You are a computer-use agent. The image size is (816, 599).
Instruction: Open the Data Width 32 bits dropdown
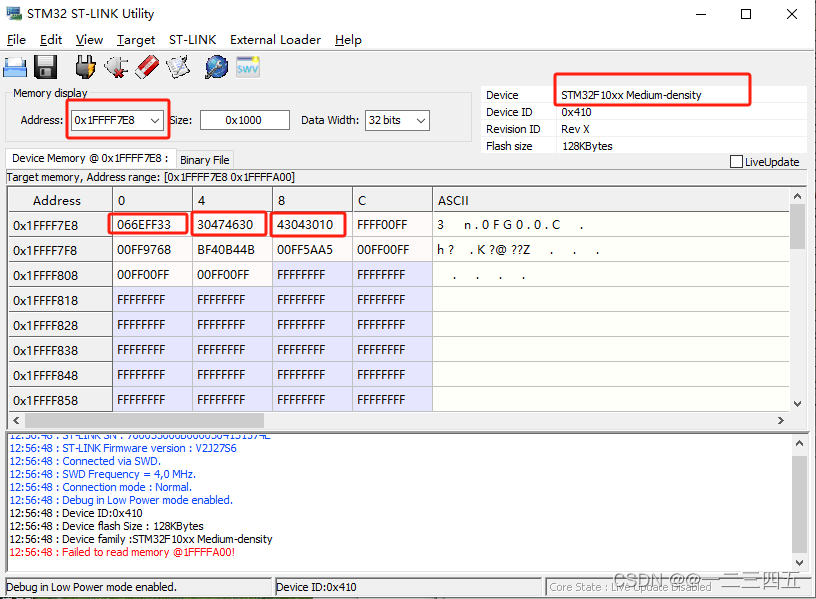pos(421,120)
